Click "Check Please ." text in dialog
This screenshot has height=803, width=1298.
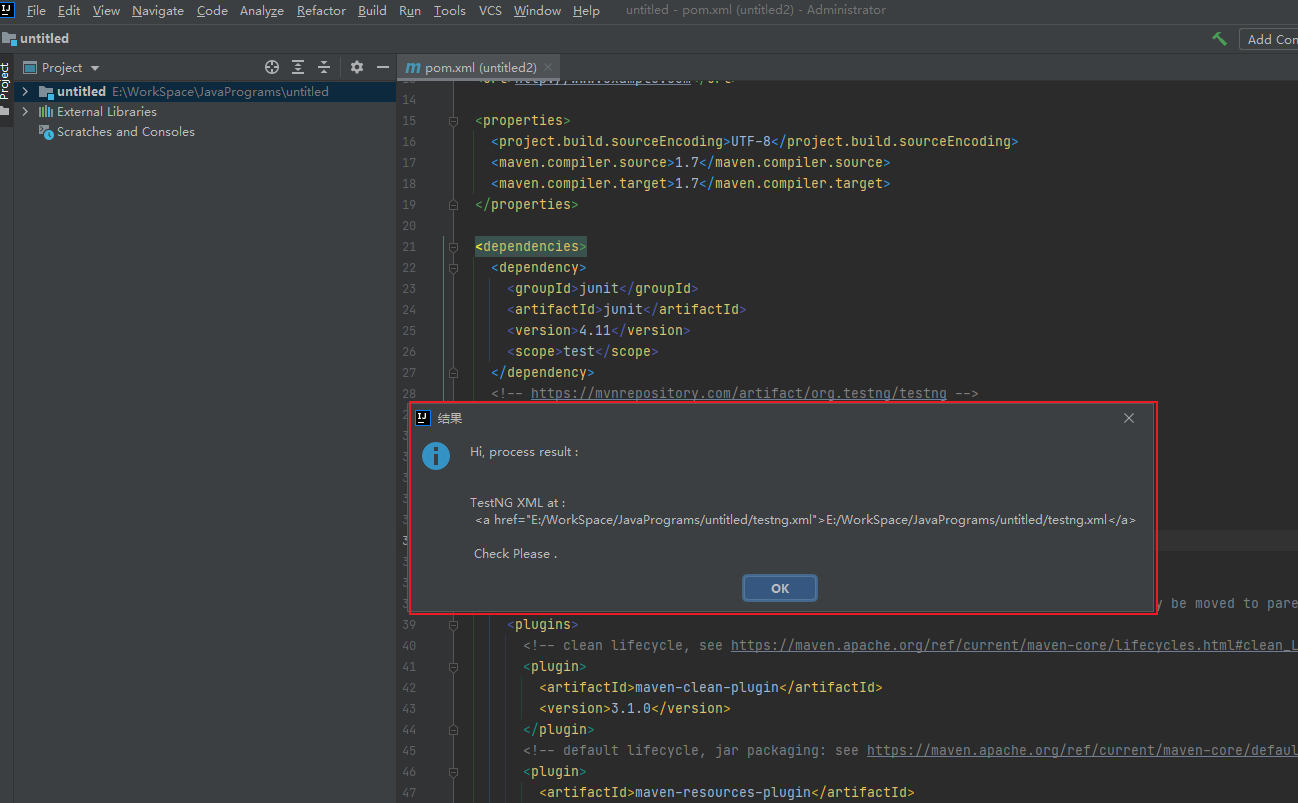(515, 553)
